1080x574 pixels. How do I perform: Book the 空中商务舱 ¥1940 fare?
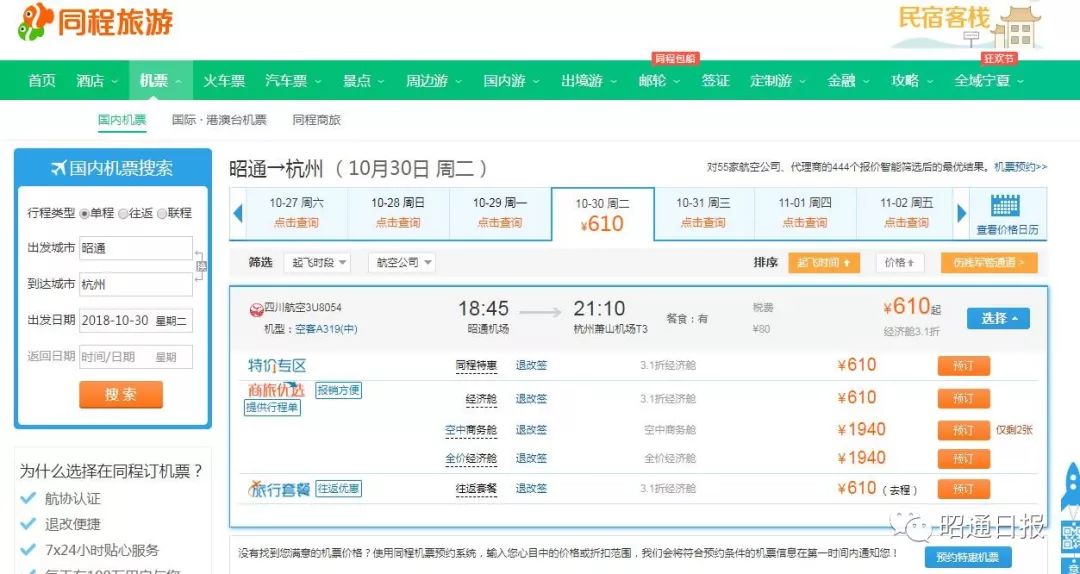tap(964, 430)
